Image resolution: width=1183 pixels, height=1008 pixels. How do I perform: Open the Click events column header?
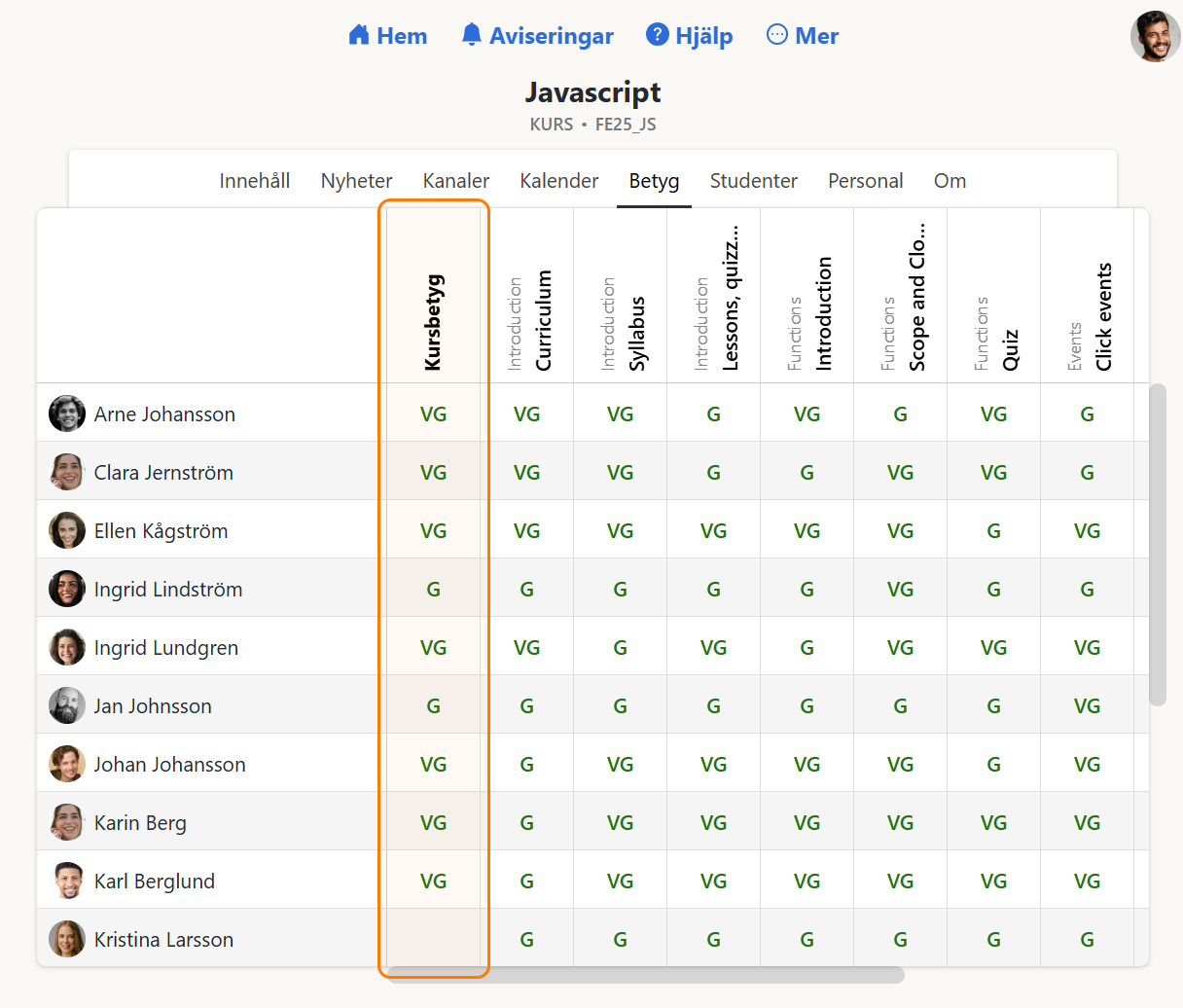[1103, 317]
